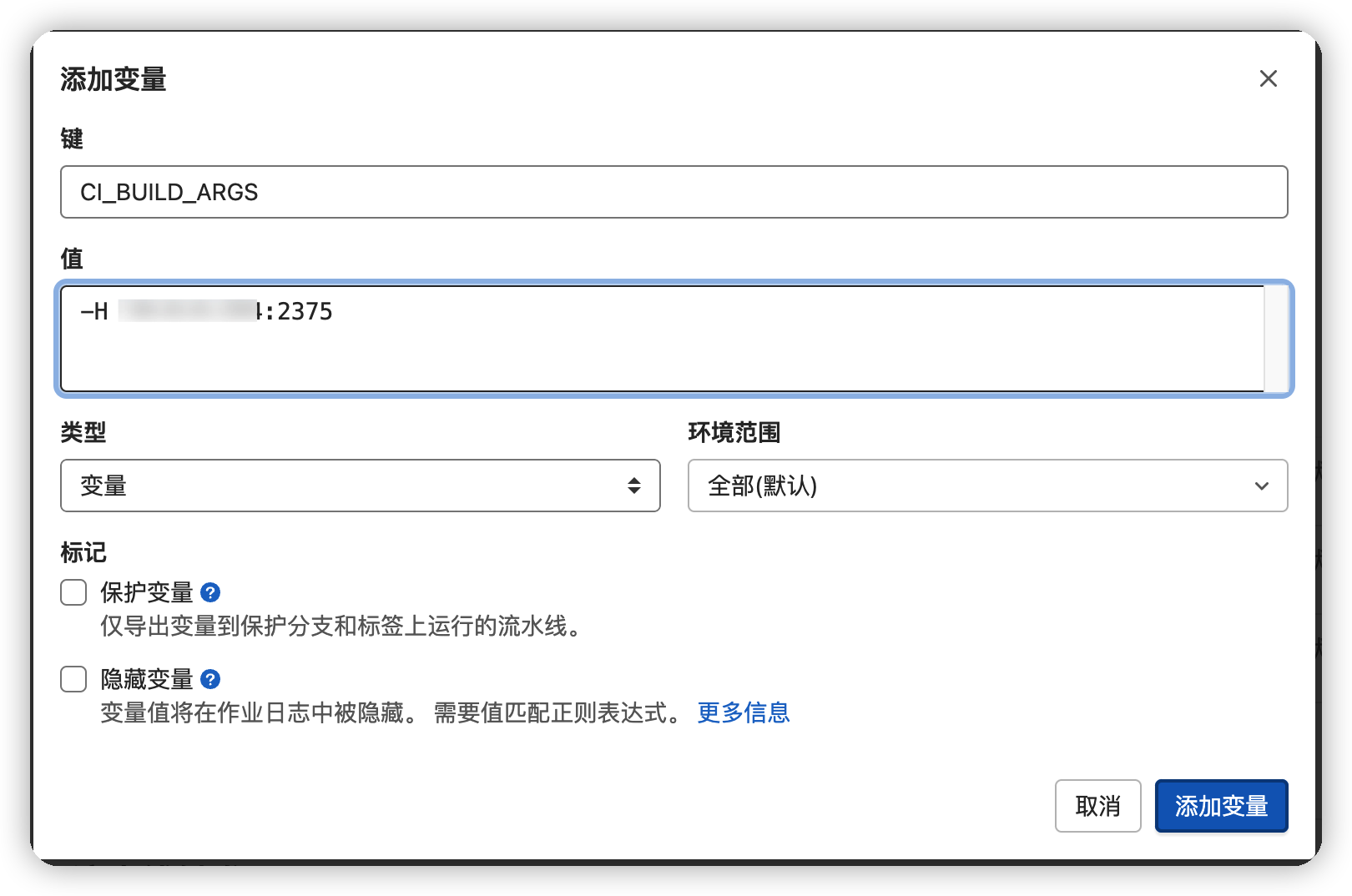Image resolution: width=1352 pixels, height=896 pixels.
Task: Click the chevron icon in the 环境范围 selector
Action: pos(1262,486)
